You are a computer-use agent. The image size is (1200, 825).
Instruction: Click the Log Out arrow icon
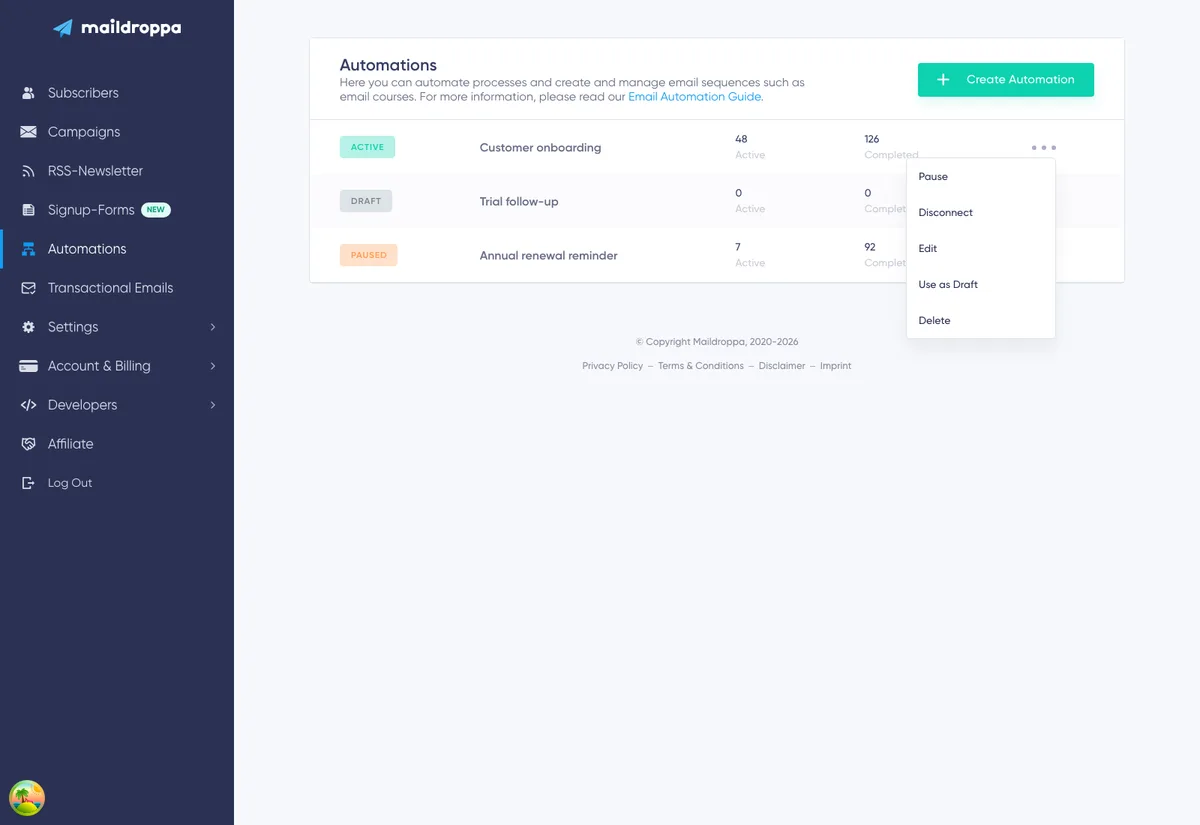pos(28,483)
